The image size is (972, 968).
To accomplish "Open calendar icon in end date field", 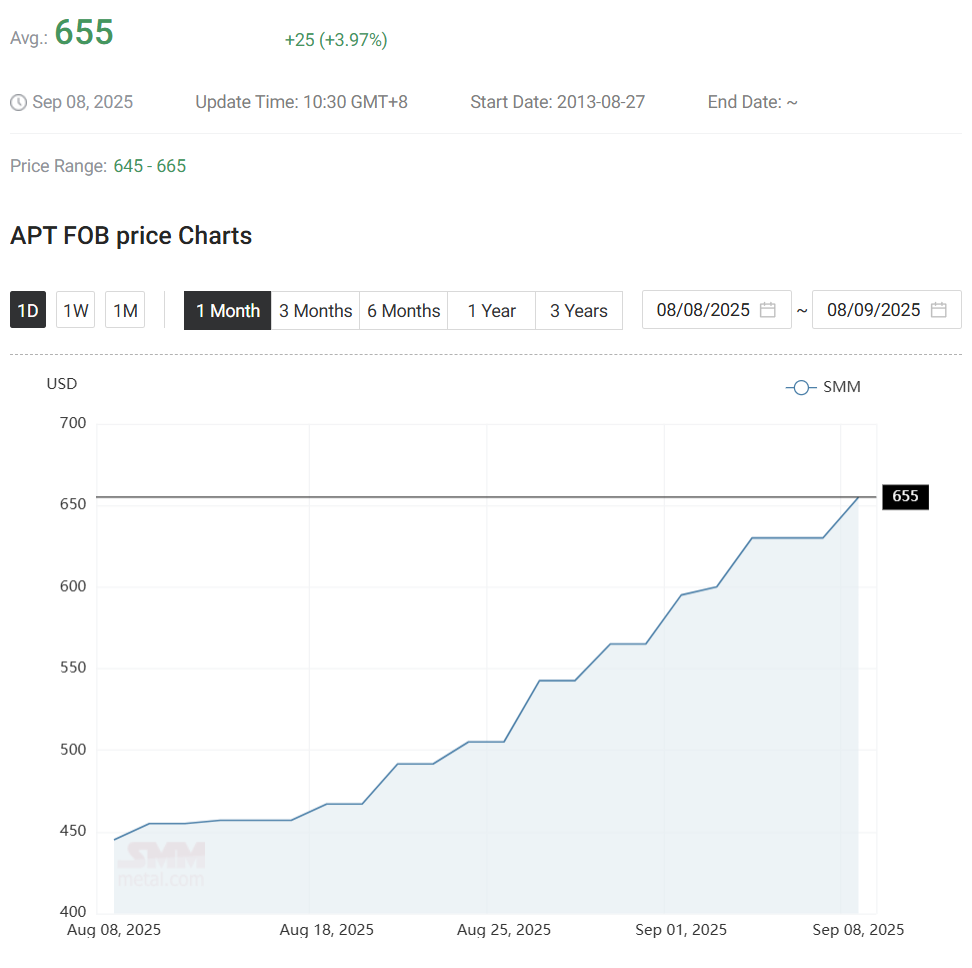I will [x=938, y=310].
